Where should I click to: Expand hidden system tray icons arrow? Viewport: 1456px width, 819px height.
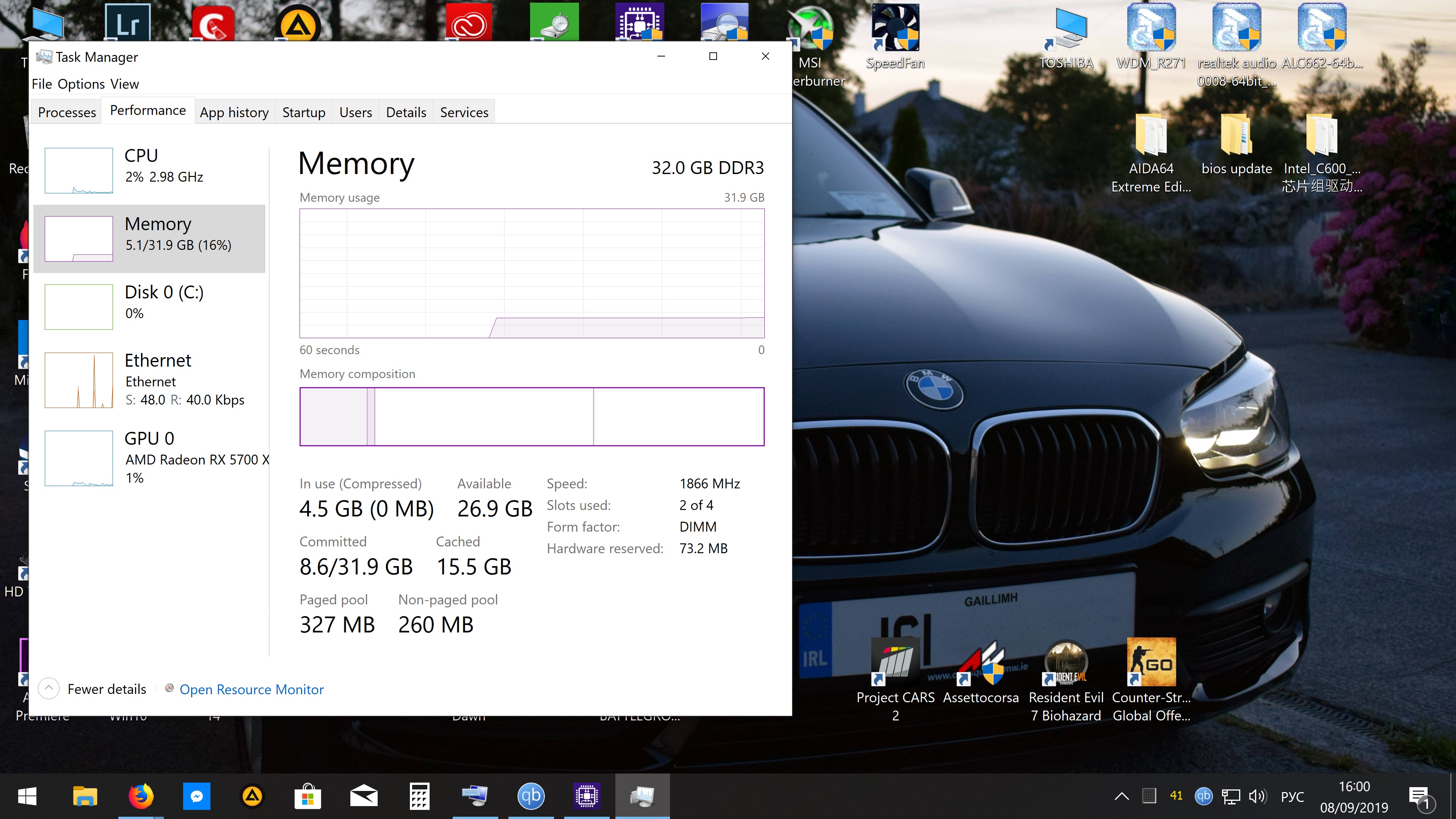tap(1122, 796)
